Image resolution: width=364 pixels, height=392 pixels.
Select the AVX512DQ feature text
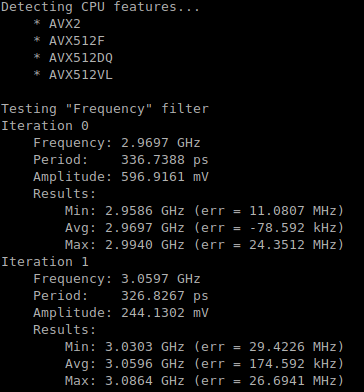point(73,58)
